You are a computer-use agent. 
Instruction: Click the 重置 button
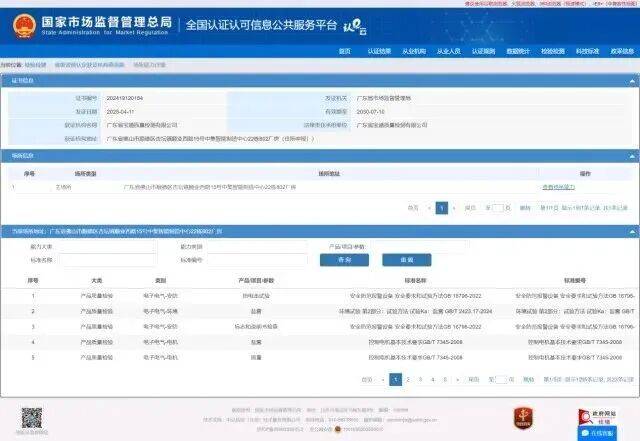tap(407, 260)
